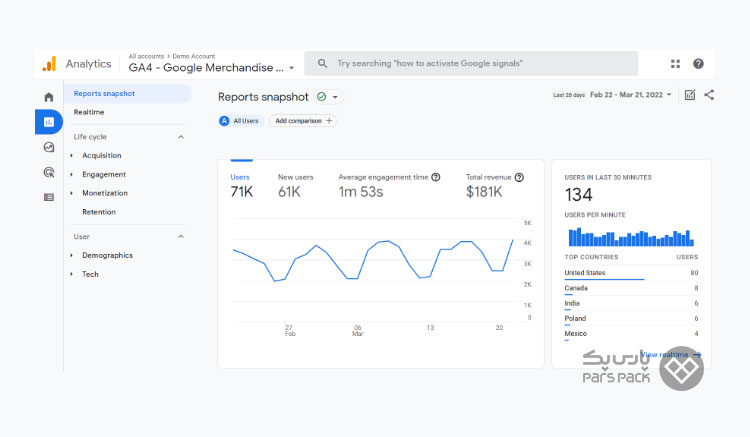
Task: Collapse the Life cycle section
Action: click(181, 137)
